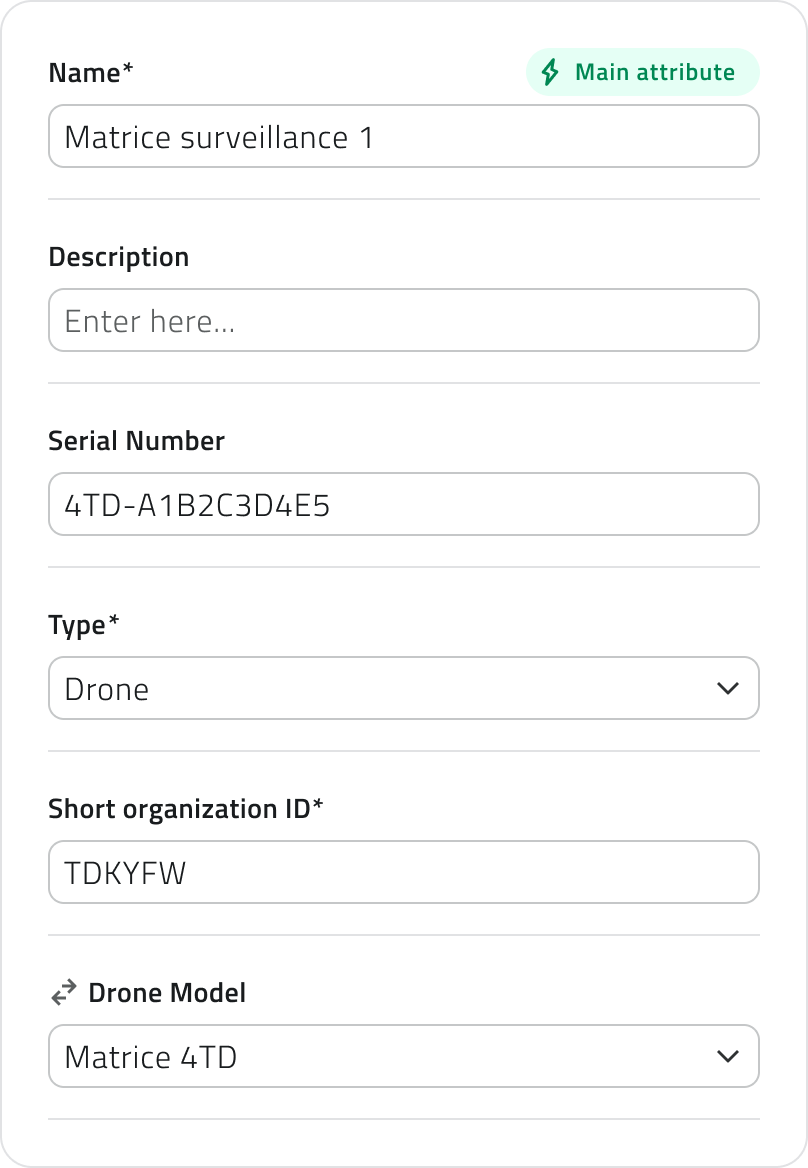The image size is (808, 1168).
Task: Click the relation arrows icon near Drone Model
Action: (x=63, y=992)
